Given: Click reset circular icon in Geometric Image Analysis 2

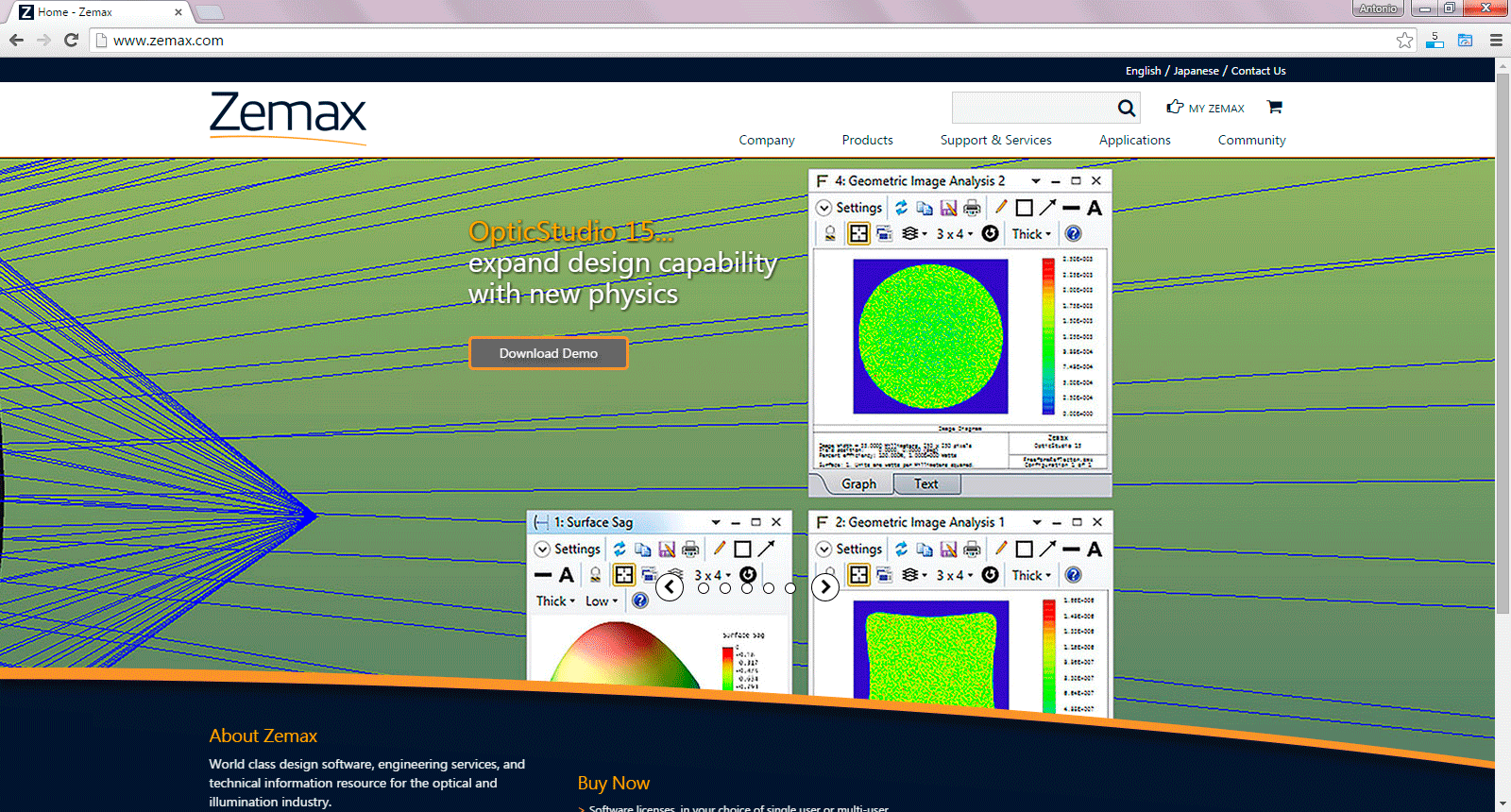Looking at the screenshot, I should point(990,233).
